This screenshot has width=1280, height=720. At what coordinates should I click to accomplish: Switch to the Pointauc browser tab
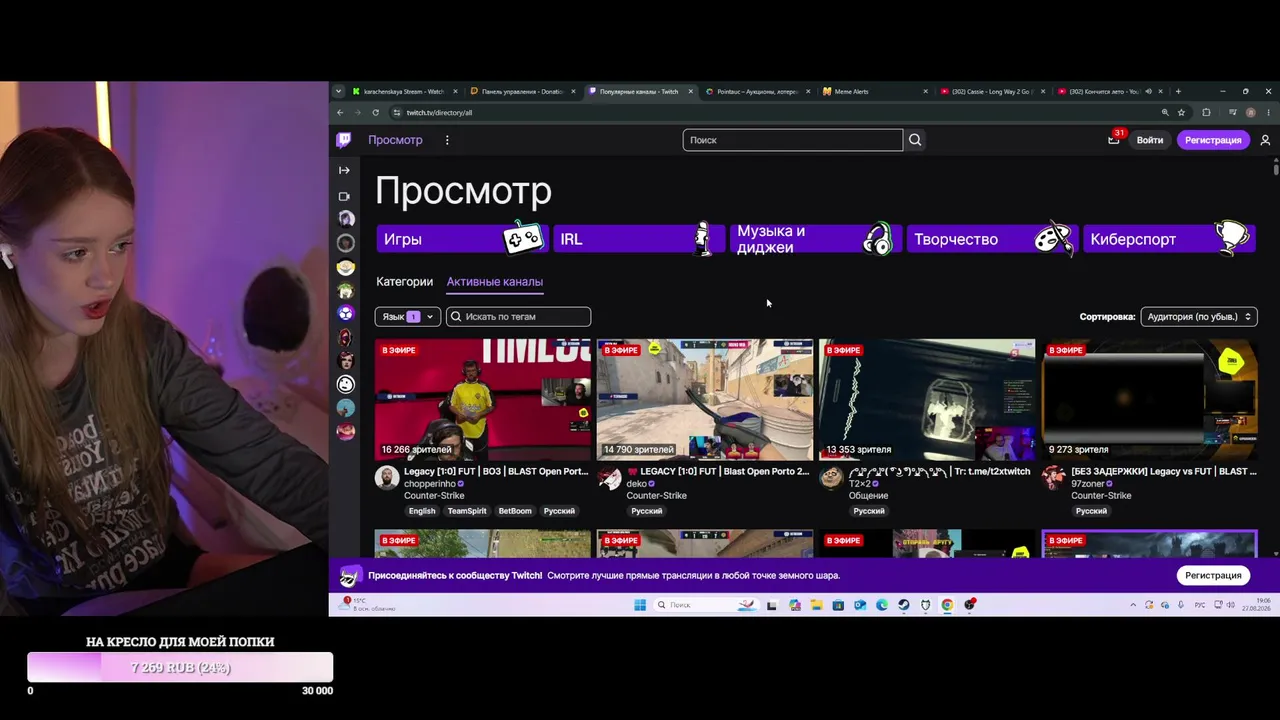click(757, 91)
